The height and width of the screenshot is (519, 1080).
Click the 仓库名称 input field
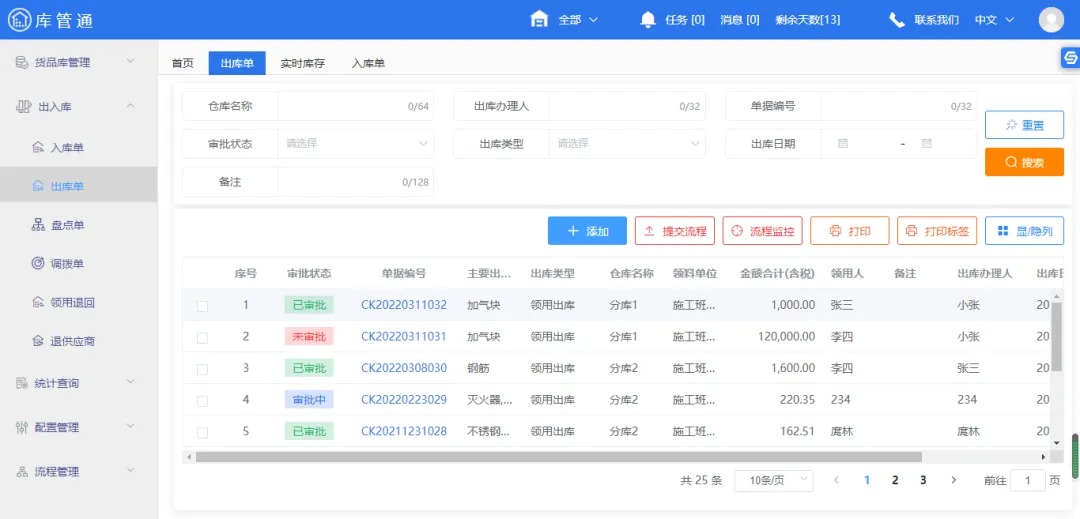coord(340,106)
